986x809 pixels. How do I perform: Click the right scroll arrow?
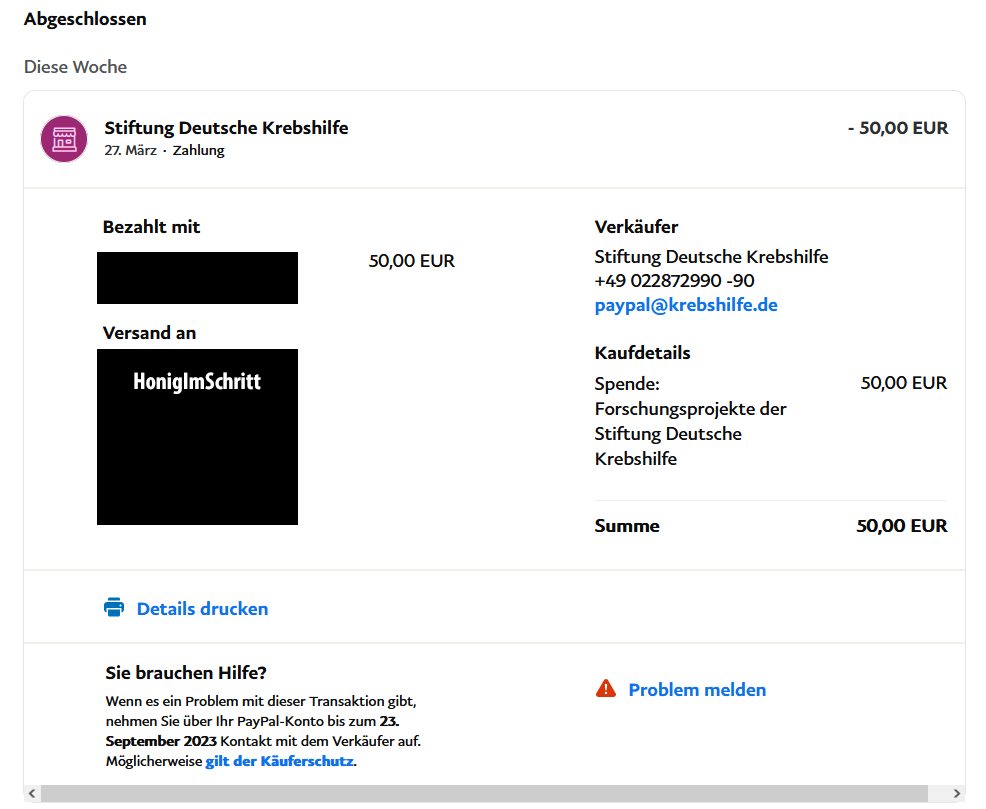pos(957,794)
